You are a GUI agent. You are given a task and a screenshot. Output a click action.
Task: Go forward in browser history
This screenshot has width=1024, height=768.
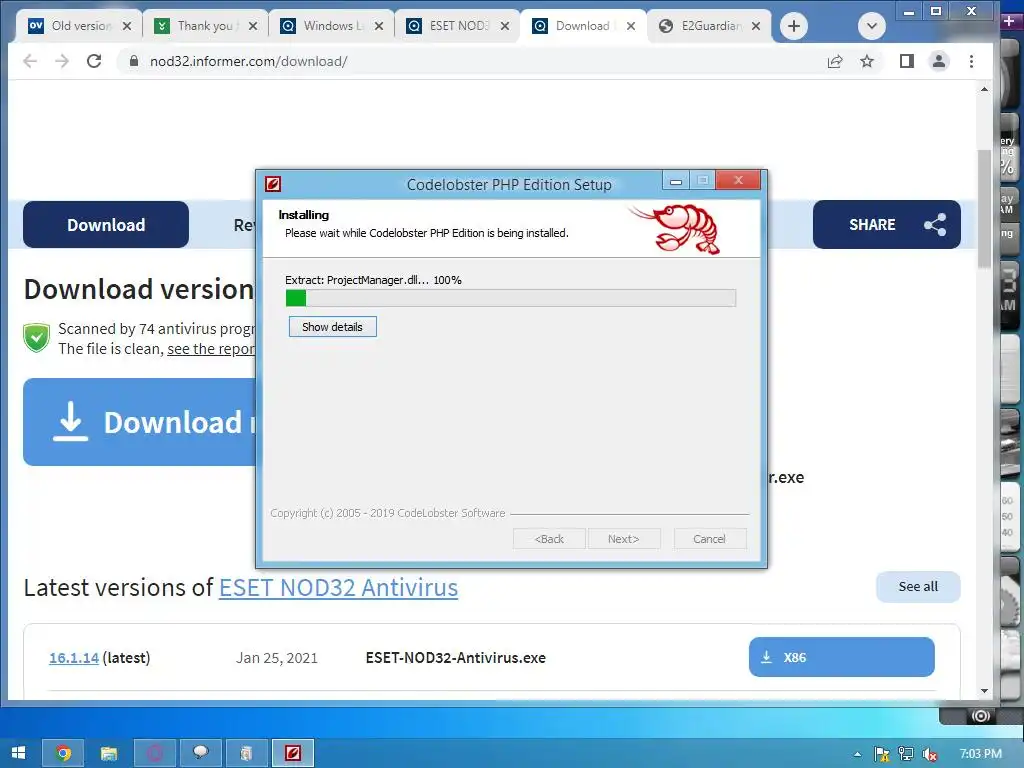[62, 61]
